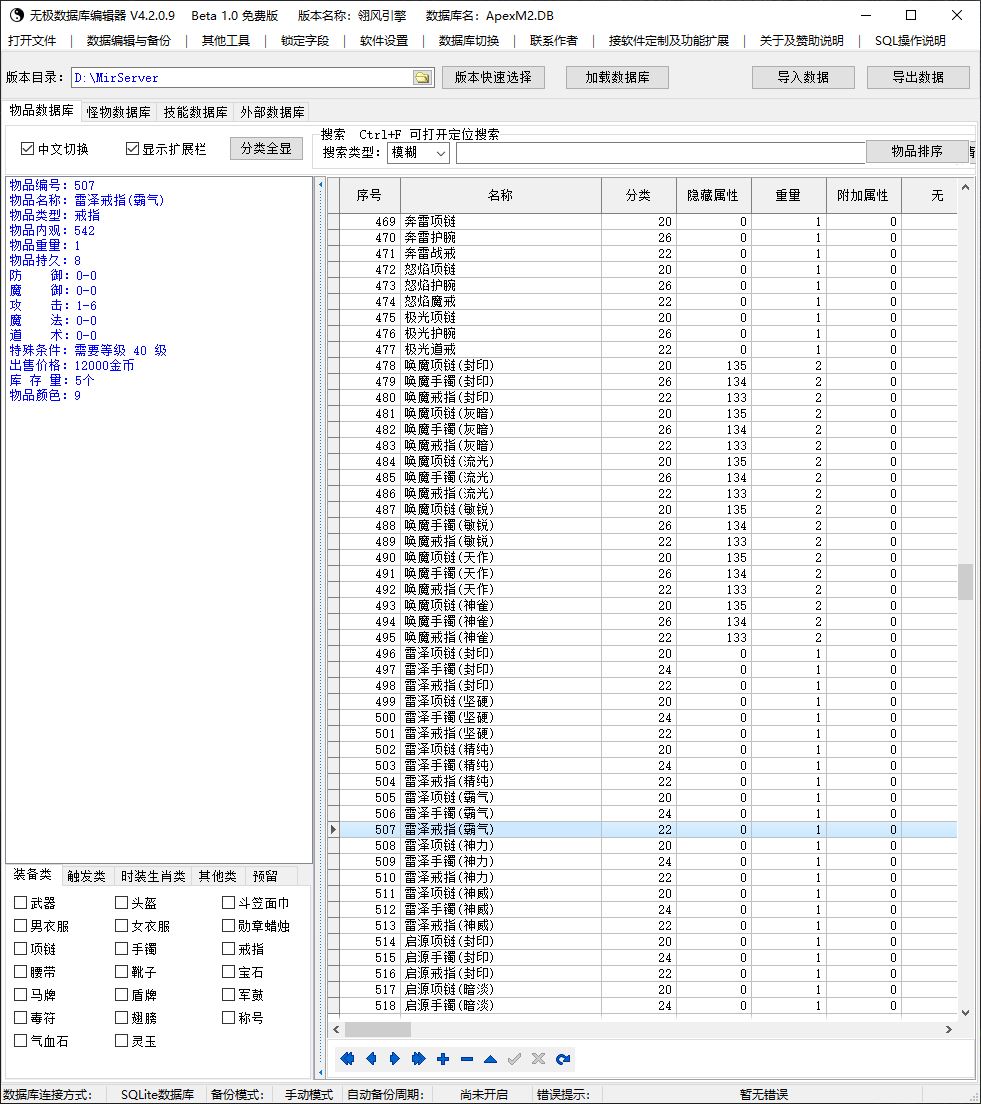Click the 版本快速选择 button

493,77
